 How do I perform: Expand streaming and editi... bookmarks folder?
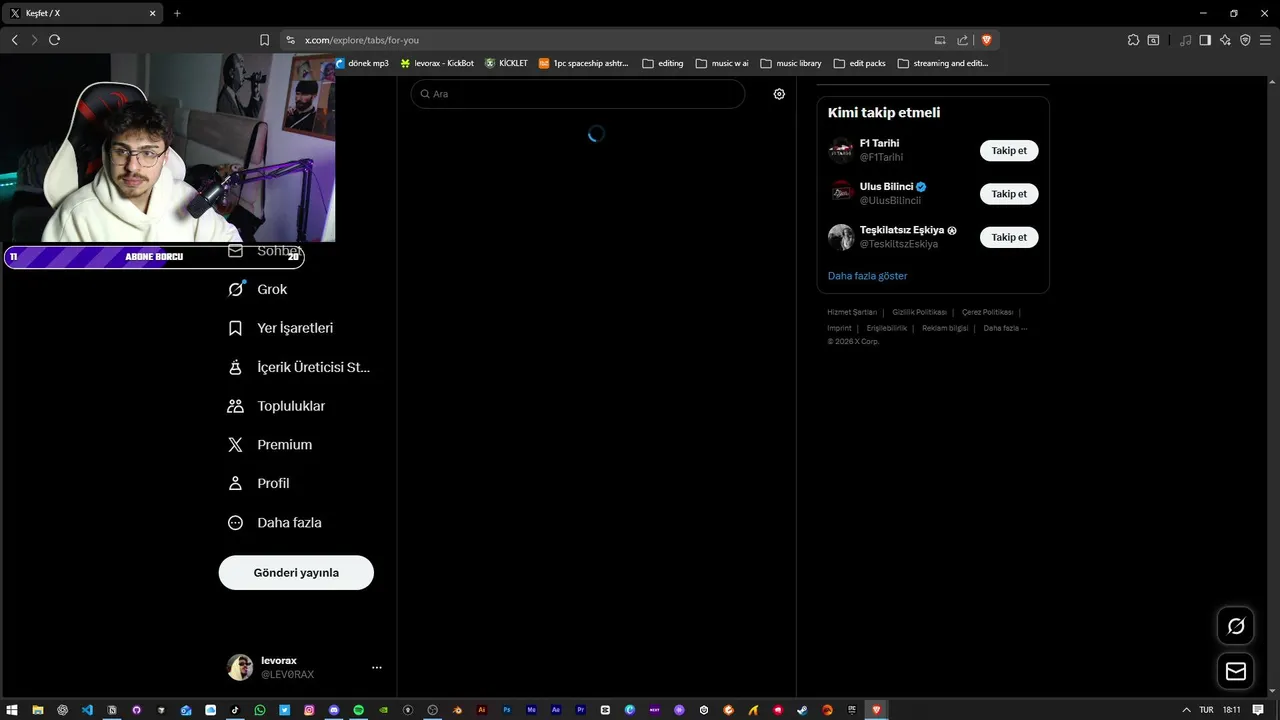click(x=943, y=63)
